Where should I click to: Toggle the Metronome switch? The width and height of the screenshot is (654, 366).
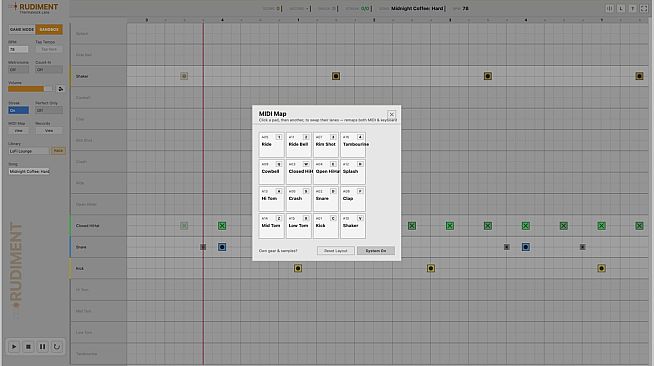click(x=18, y=70)
